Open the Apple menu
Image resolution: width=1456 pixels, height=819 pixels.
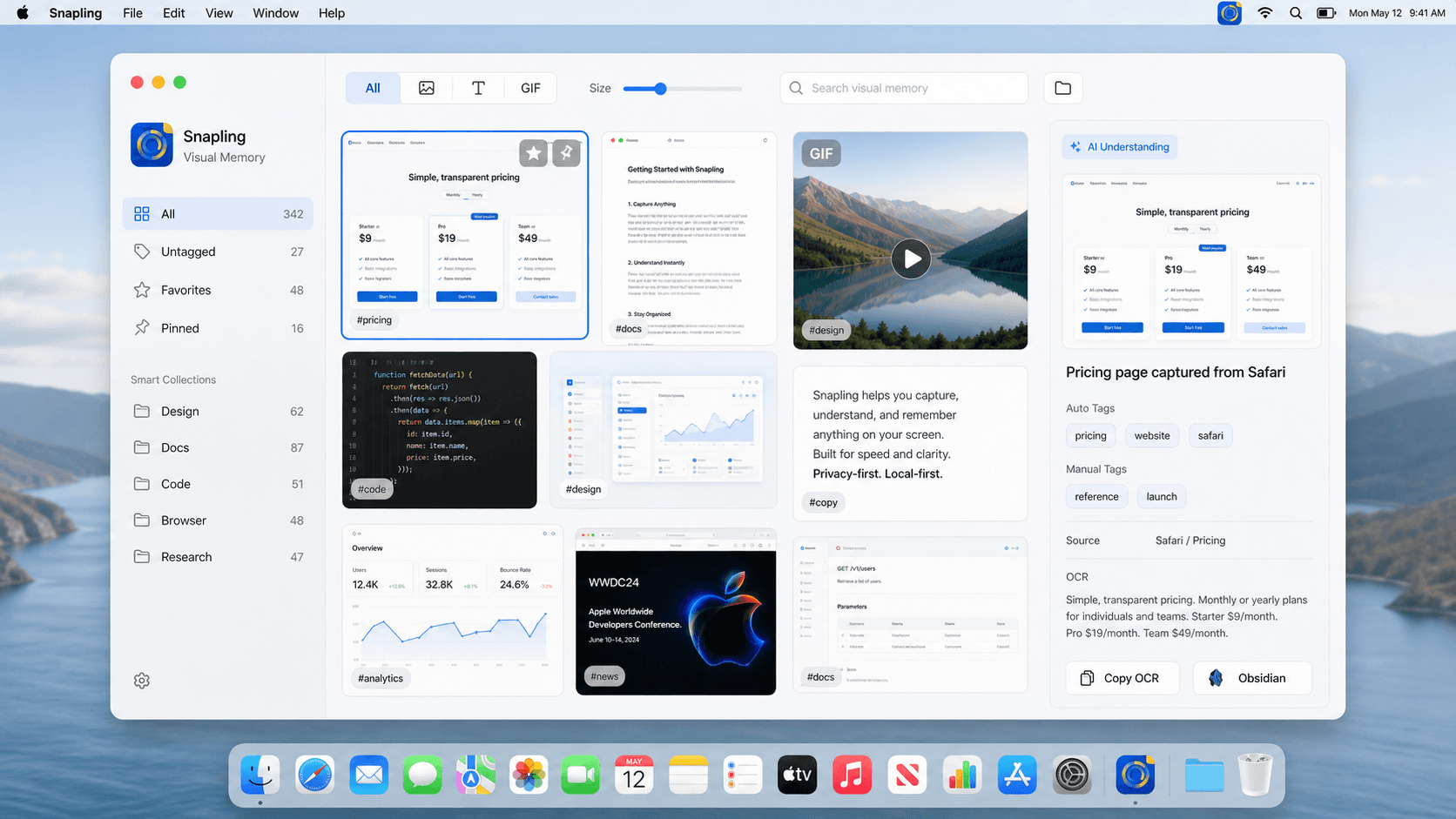23,13
